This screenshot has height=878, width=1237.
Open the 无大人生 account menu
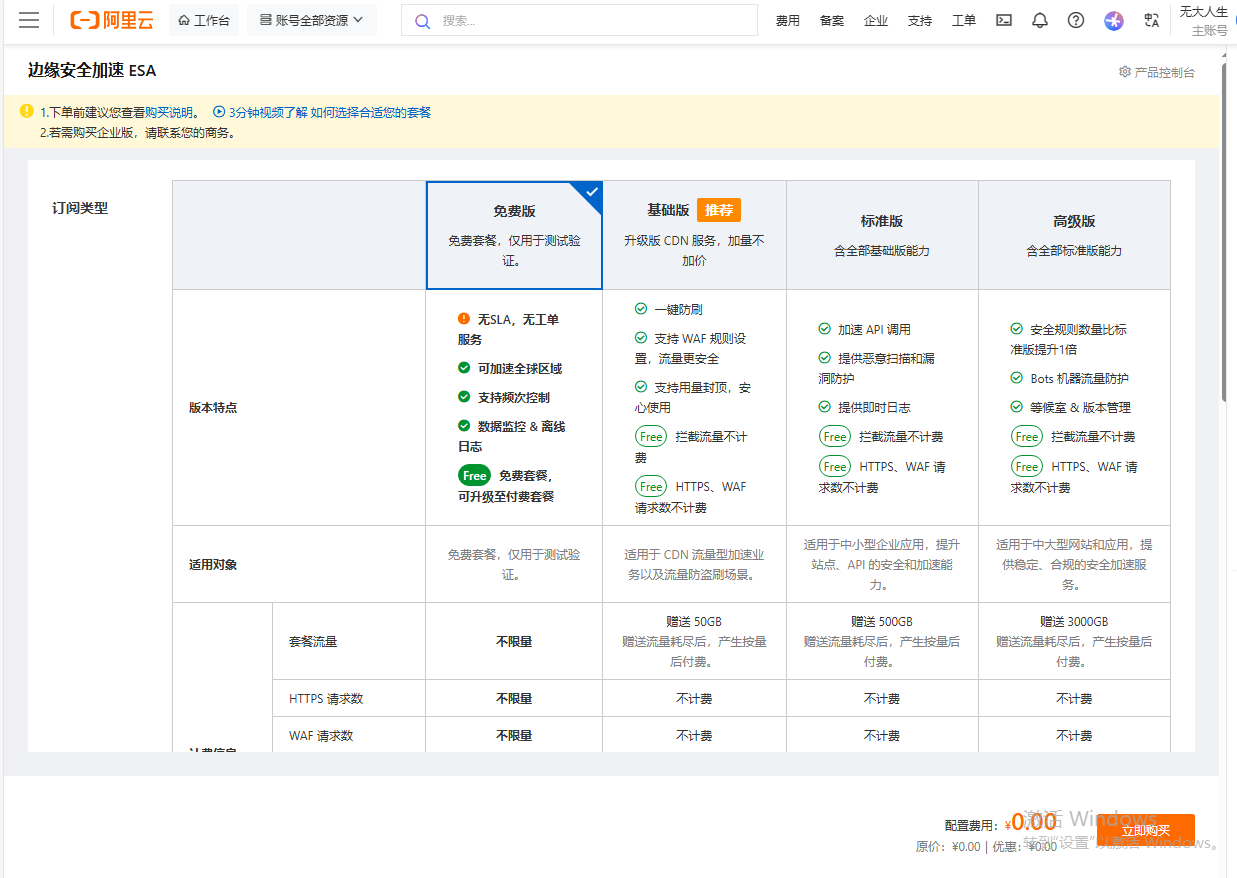[x=1203, y=20]
